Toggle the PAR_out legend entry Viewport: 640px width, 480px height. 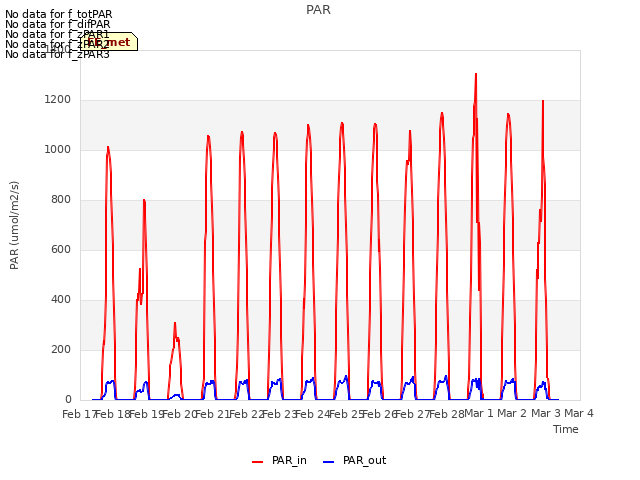[354, 460]
